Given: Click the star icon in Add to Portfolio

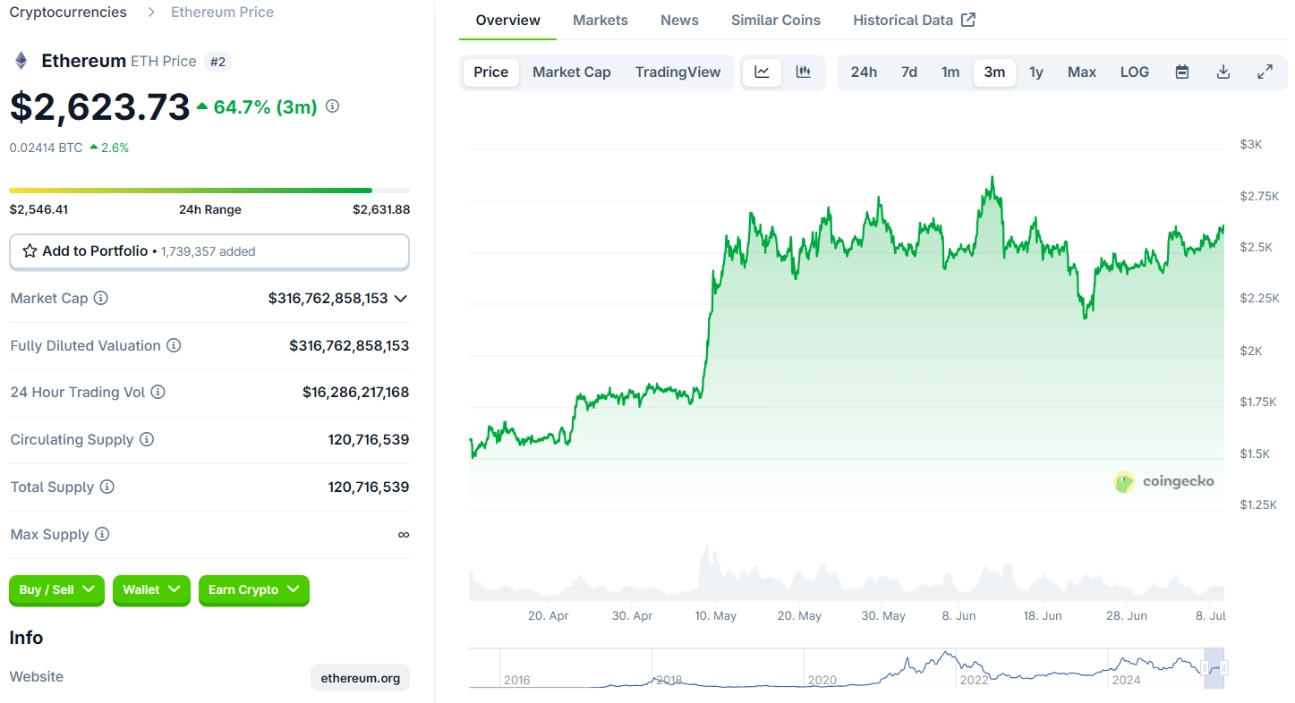Looking at the screenshot, I should (x=30, y=251).
